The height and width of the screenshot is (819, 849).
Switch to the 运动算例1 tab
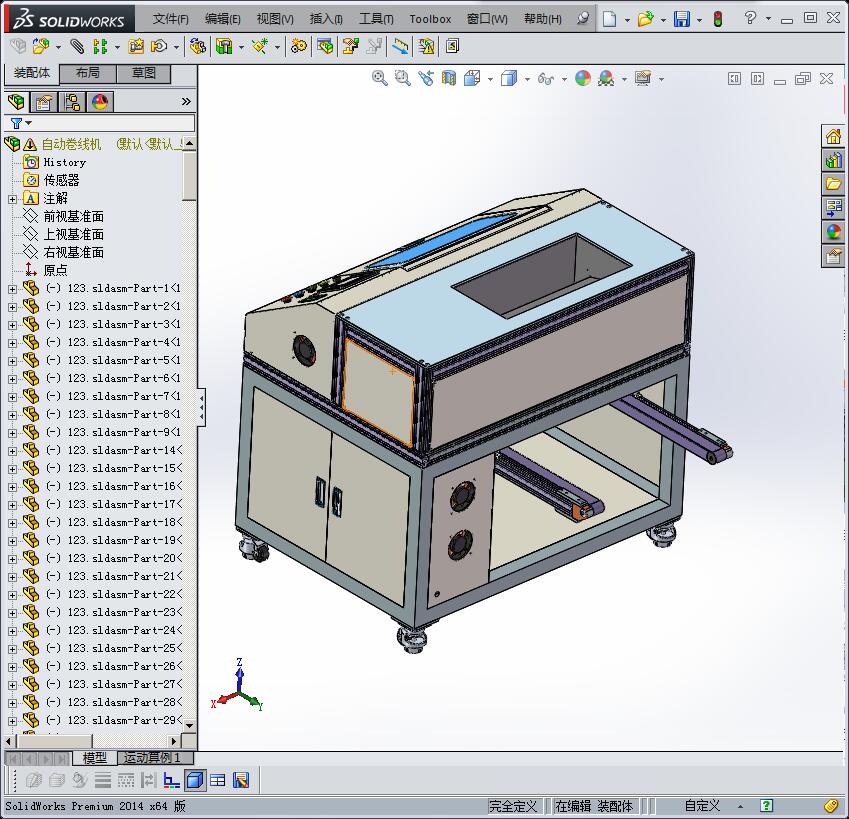[x=157, y=758]
